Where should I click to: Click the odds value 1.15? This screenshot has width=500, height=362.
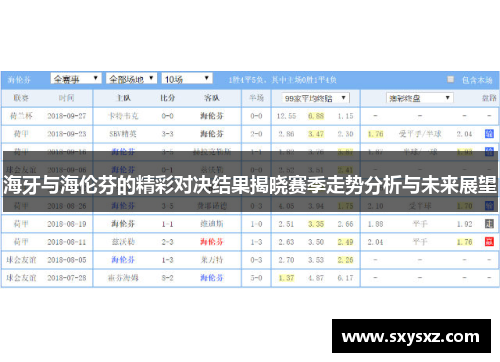pos(345,116)
